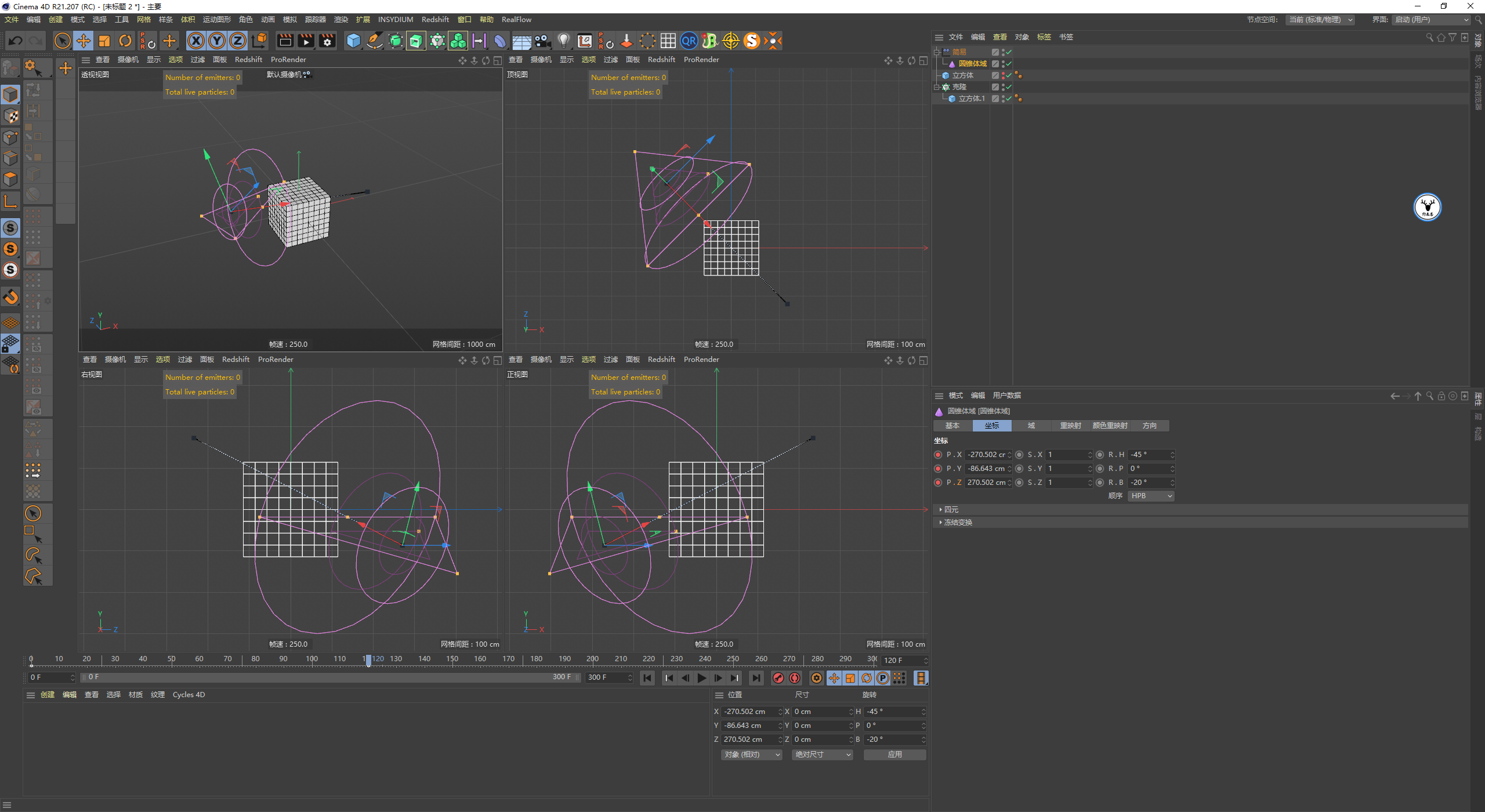This screenshot has height=812, width=1485.
Task: Click the light bulb icon
Action: pos(563,41)
